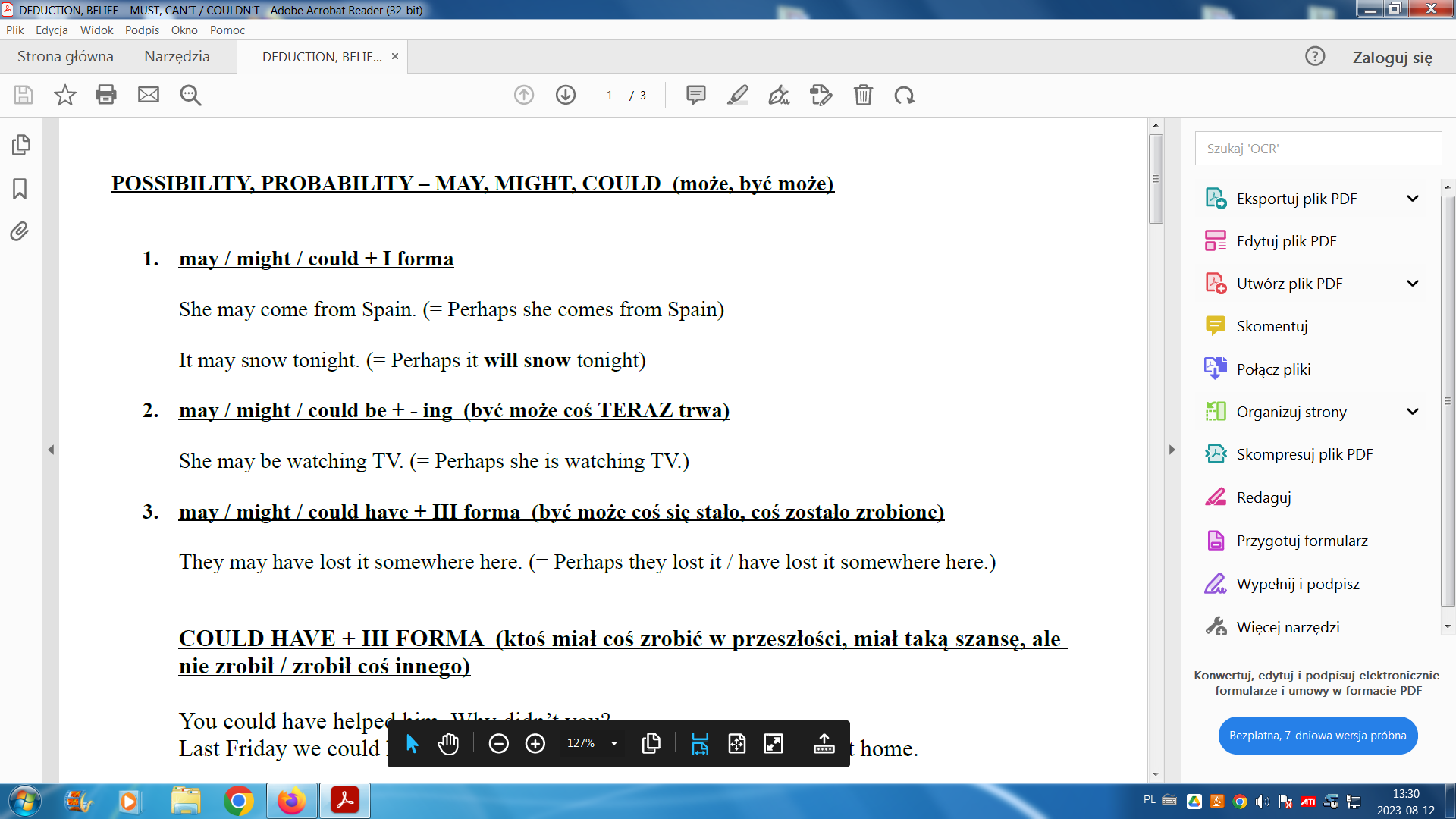Click the document vertical scrollbar thumb
The image size is (1456, 819).
pos(1156,179)
